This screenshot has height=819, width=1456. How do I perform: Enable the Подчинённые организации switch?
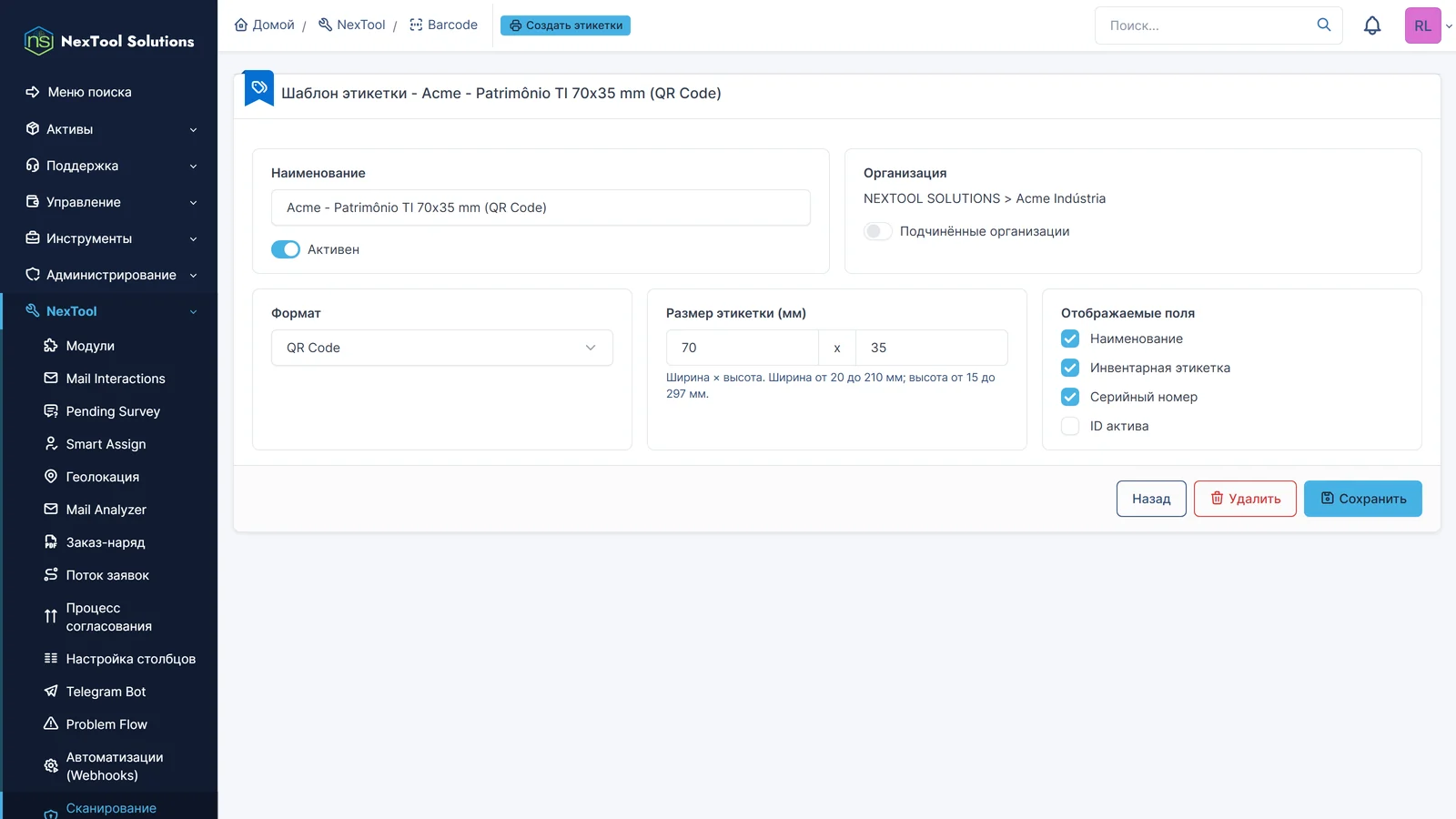[x=878, y=231]
